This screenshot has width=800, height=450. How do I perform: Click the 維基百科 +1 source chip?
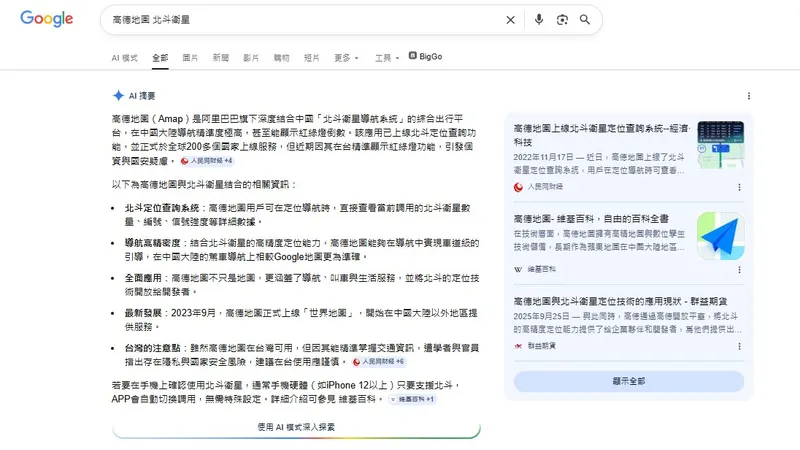coord(412,399)
